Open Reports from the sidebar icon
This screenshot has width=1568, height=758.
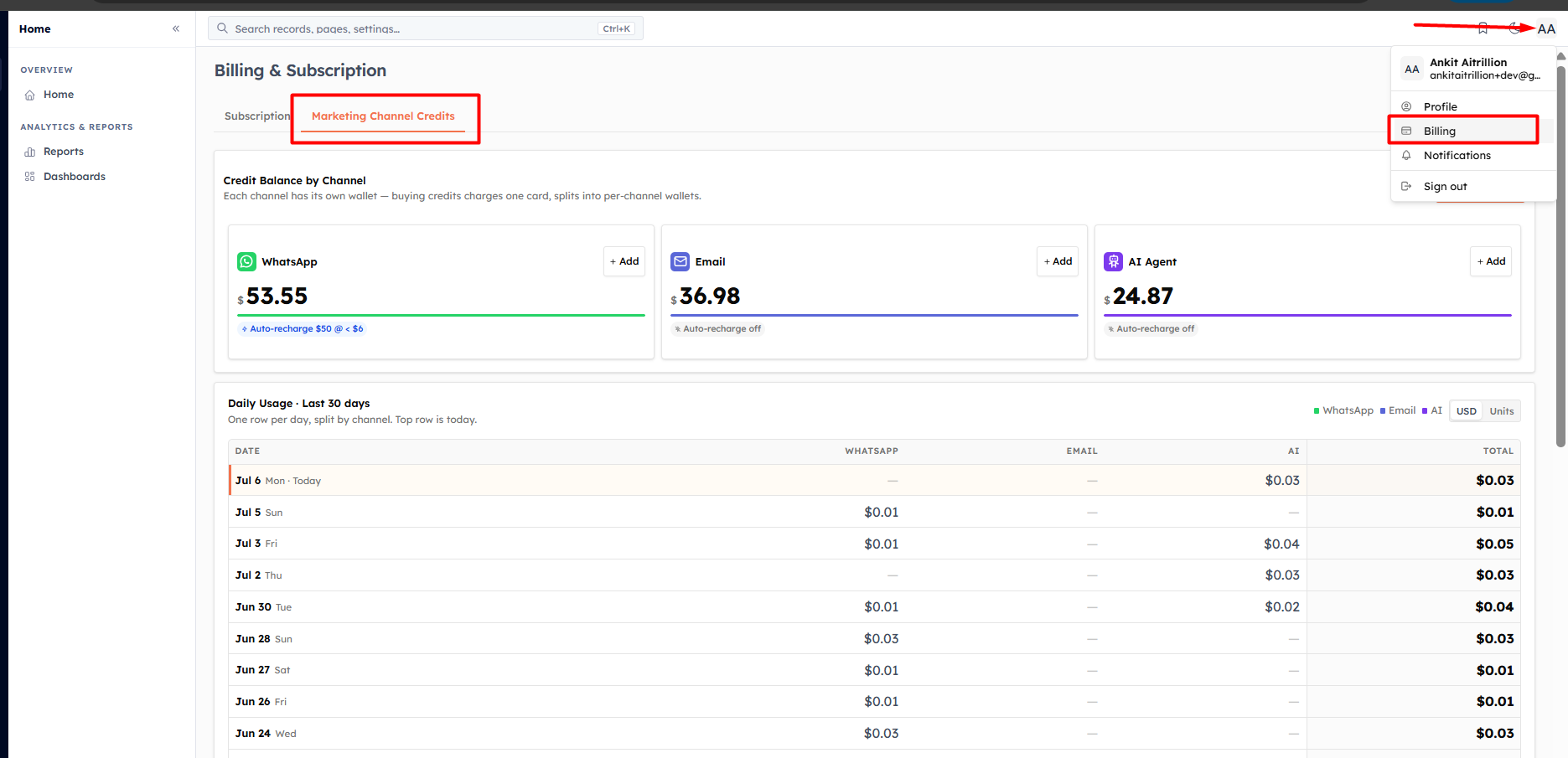point(30,152)
